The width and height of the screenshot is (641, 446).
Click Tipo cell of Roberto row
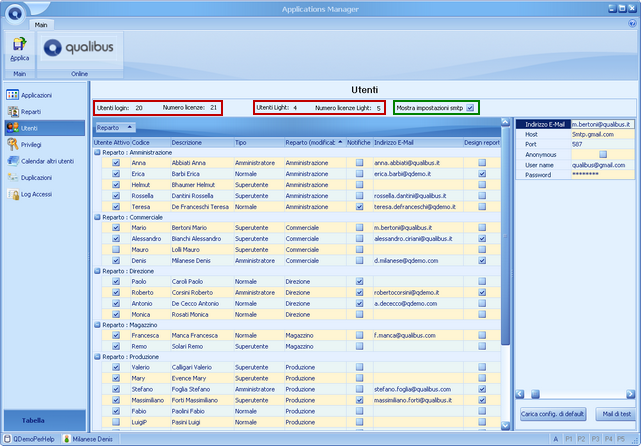259,293
